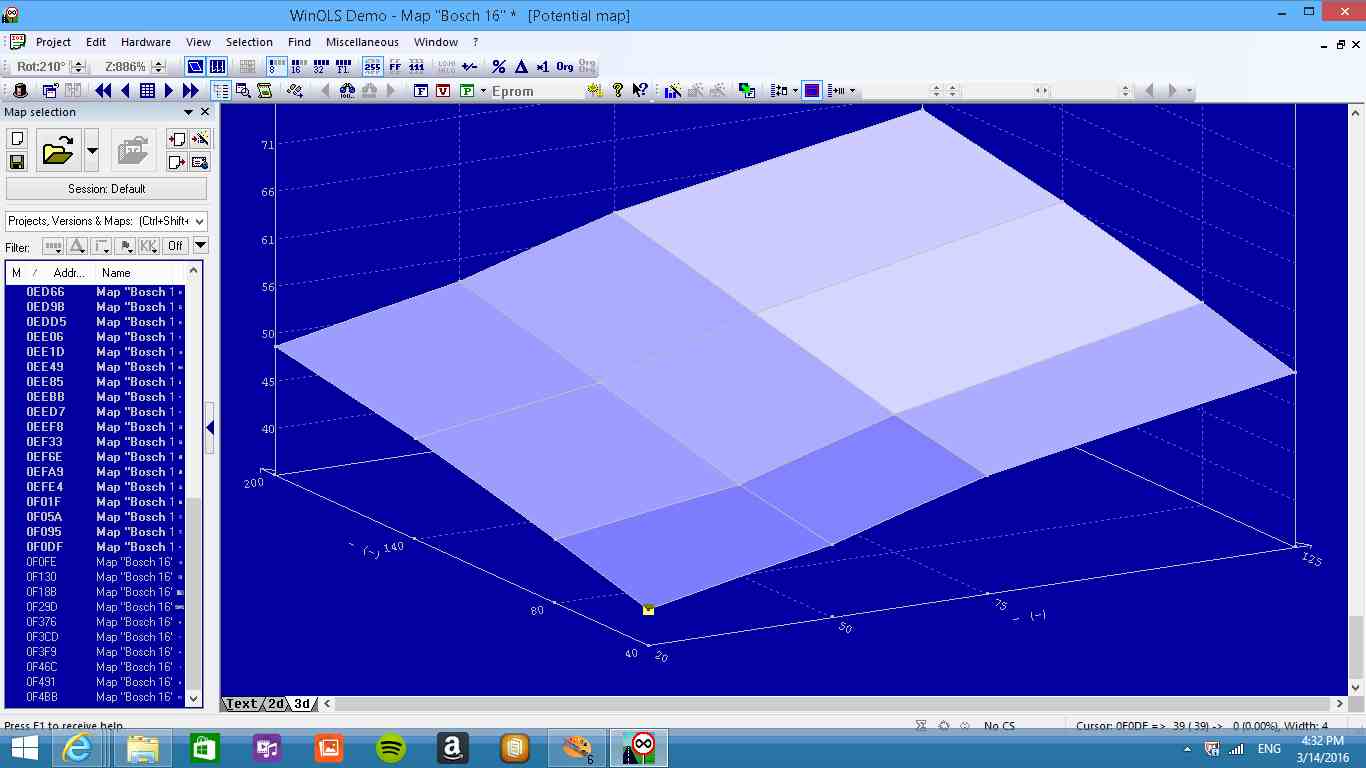Click the bar chart wand icon
Image resolution: width=1366 pixels, height=768 pixels.
click(673, 91)
